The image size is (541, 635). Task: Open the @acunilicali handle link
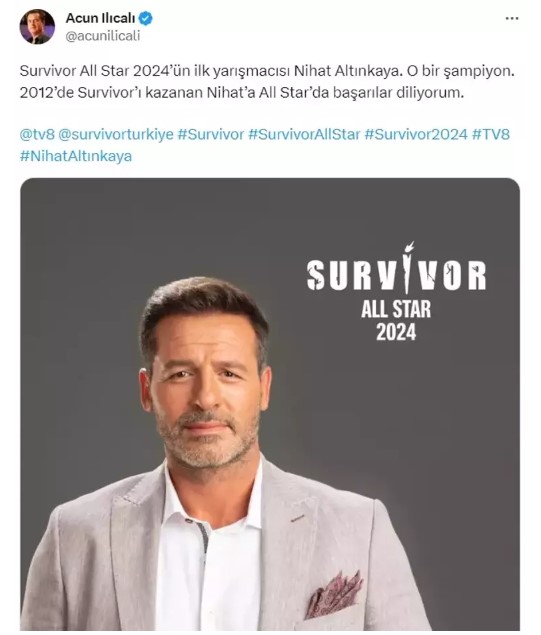[103, 36]
